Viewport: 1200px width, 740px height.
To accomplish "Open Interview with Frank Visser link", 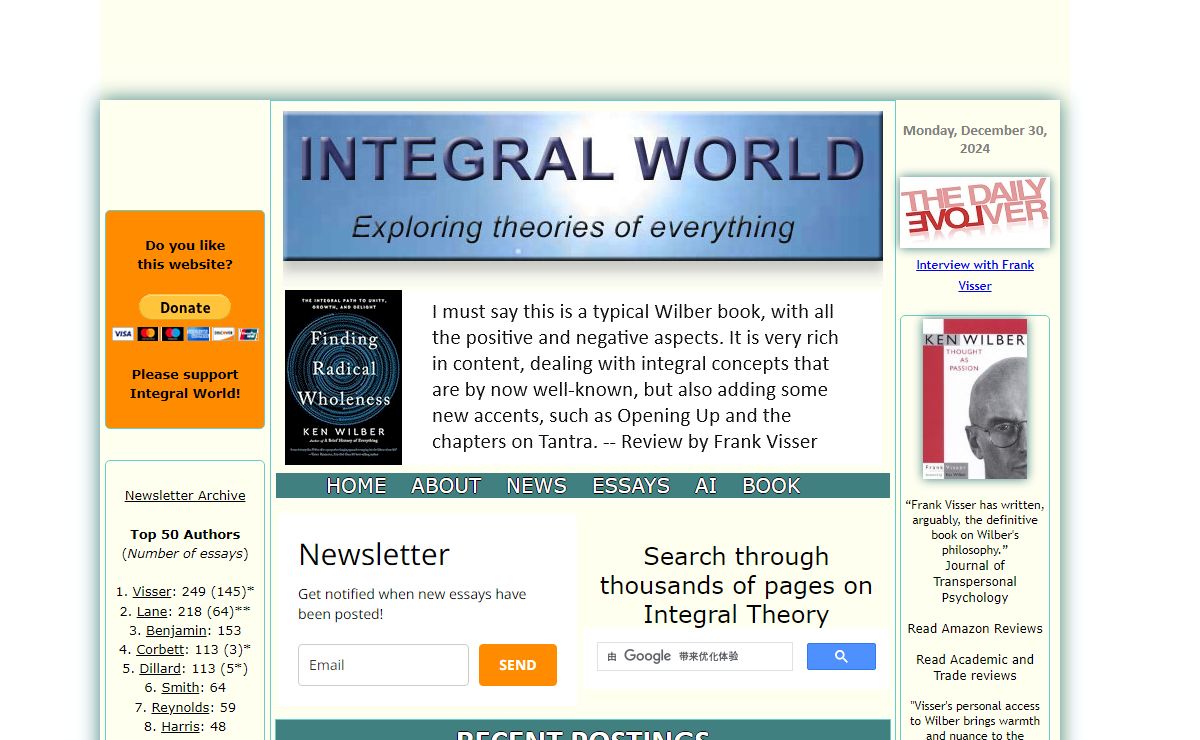I will click(x=975, y=275).
